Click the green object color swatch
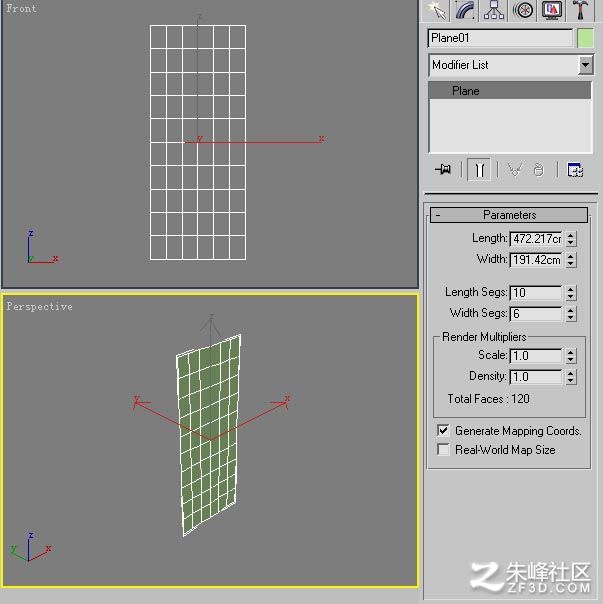 [x=585, y=39]
